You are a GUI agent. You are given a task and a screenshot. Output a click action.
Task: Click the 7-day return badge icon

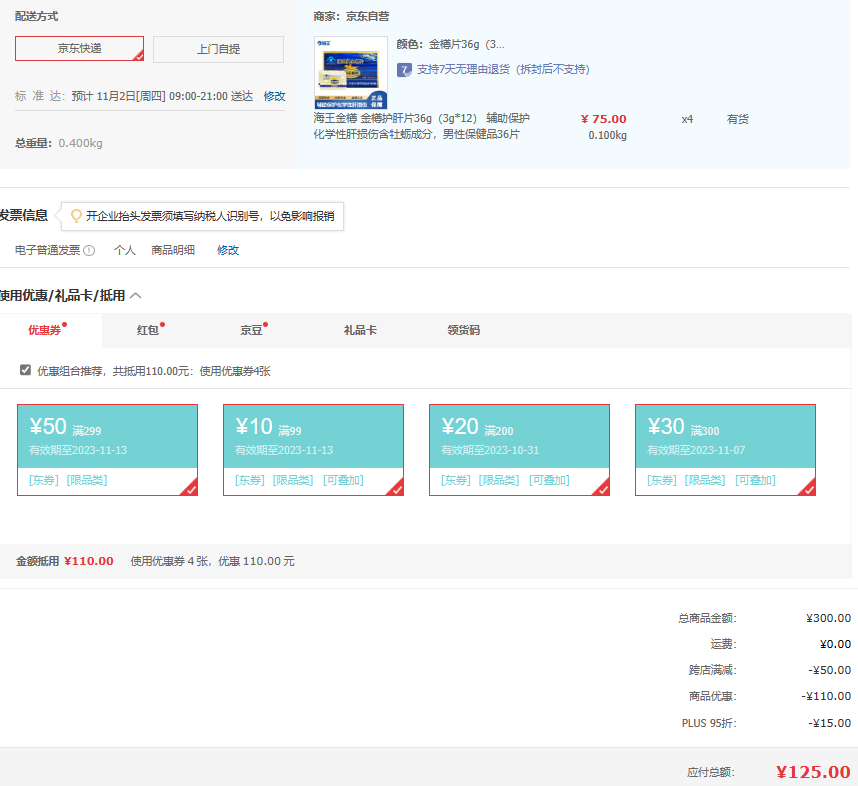coord(404,70)
